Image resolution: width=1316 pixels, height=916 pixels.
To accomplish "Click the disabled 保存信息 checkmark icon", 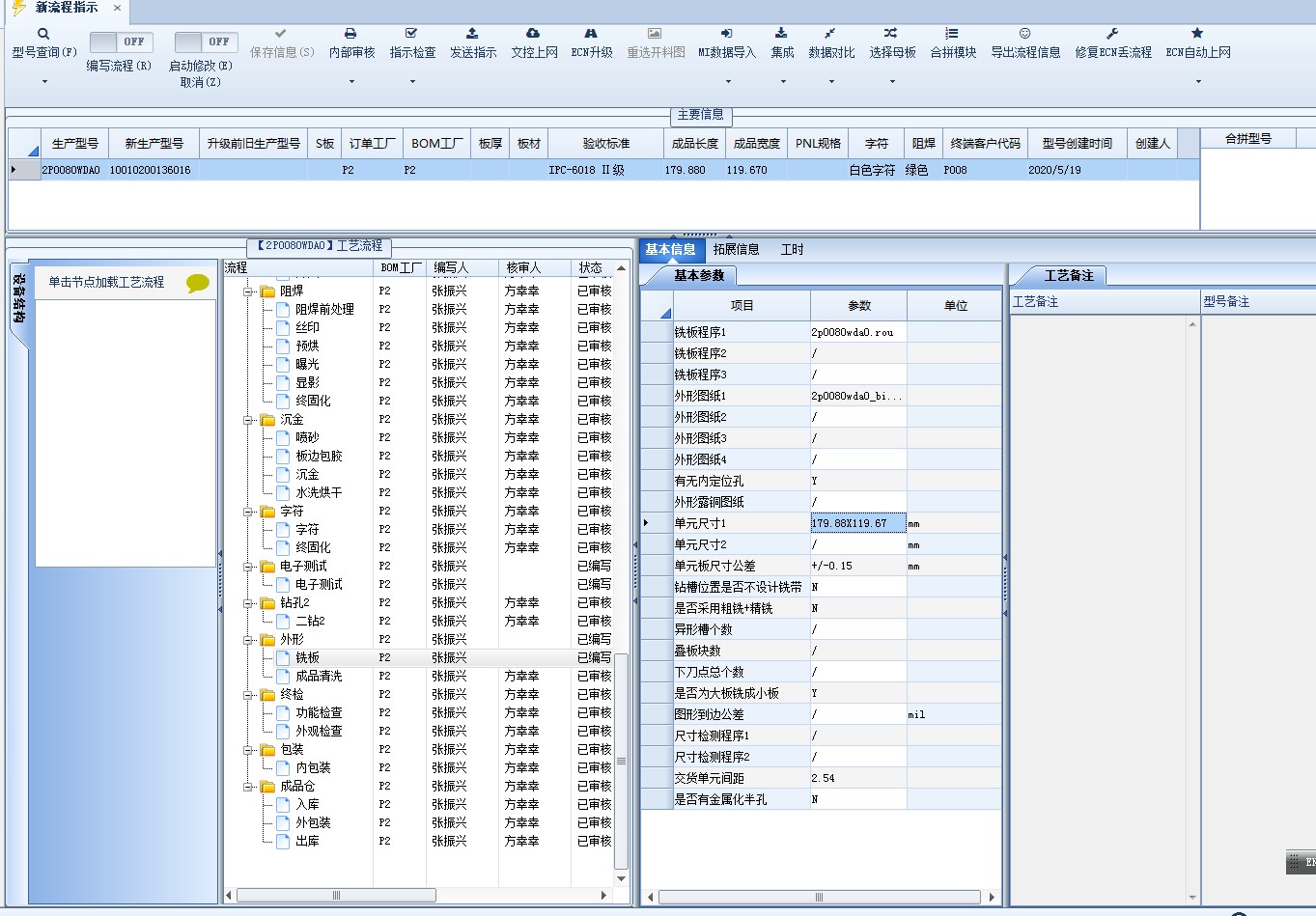I will tap(281, 34).
